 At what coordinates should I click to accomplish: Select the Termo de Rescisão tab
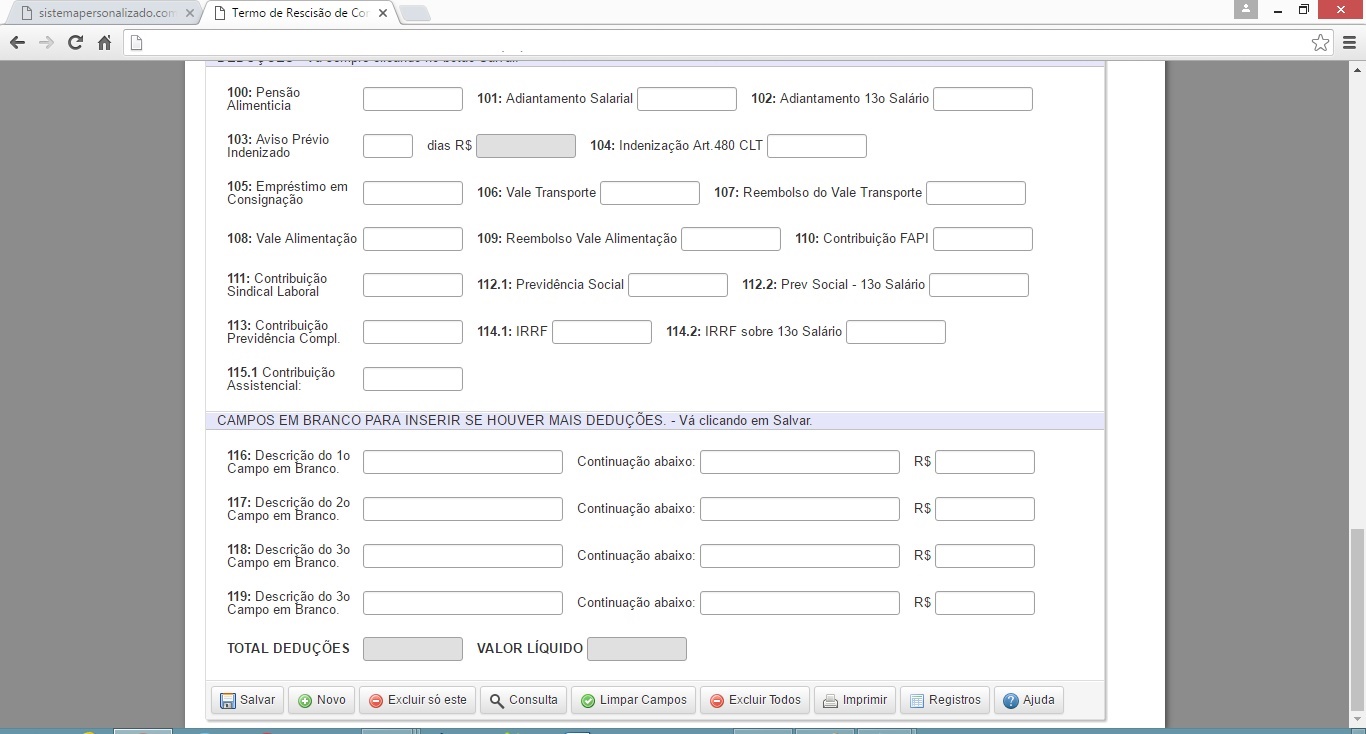[x=300, y=14]
